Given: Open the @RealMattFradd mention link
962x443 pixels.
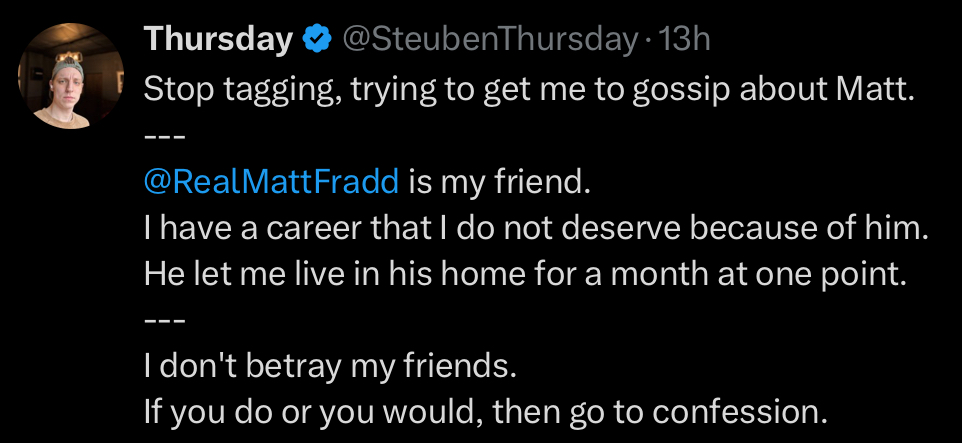Looking at the screenshot, I should pyautogui.click(x=272, y=182).
